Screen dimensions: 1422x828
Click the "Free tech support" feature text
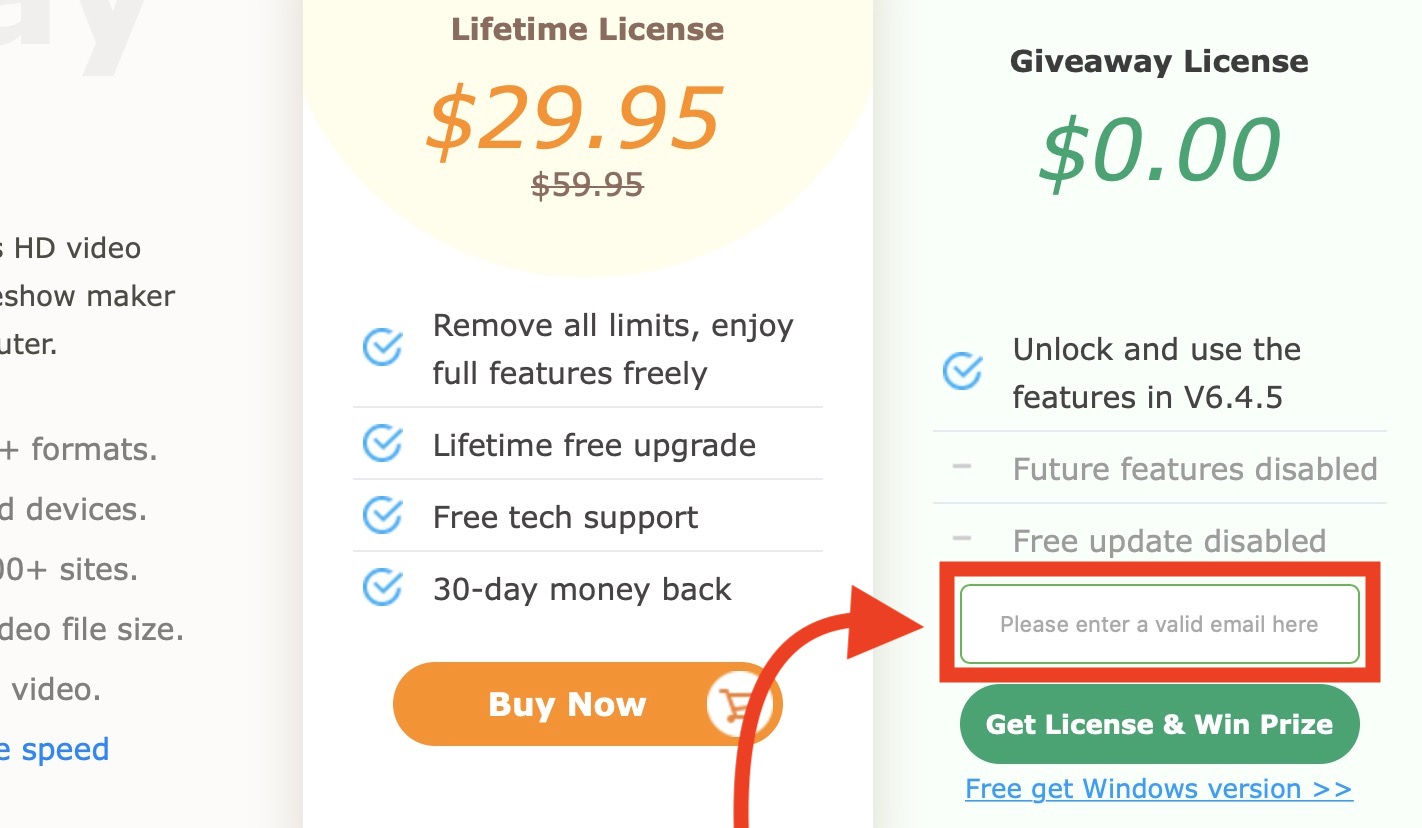[565, 517]
